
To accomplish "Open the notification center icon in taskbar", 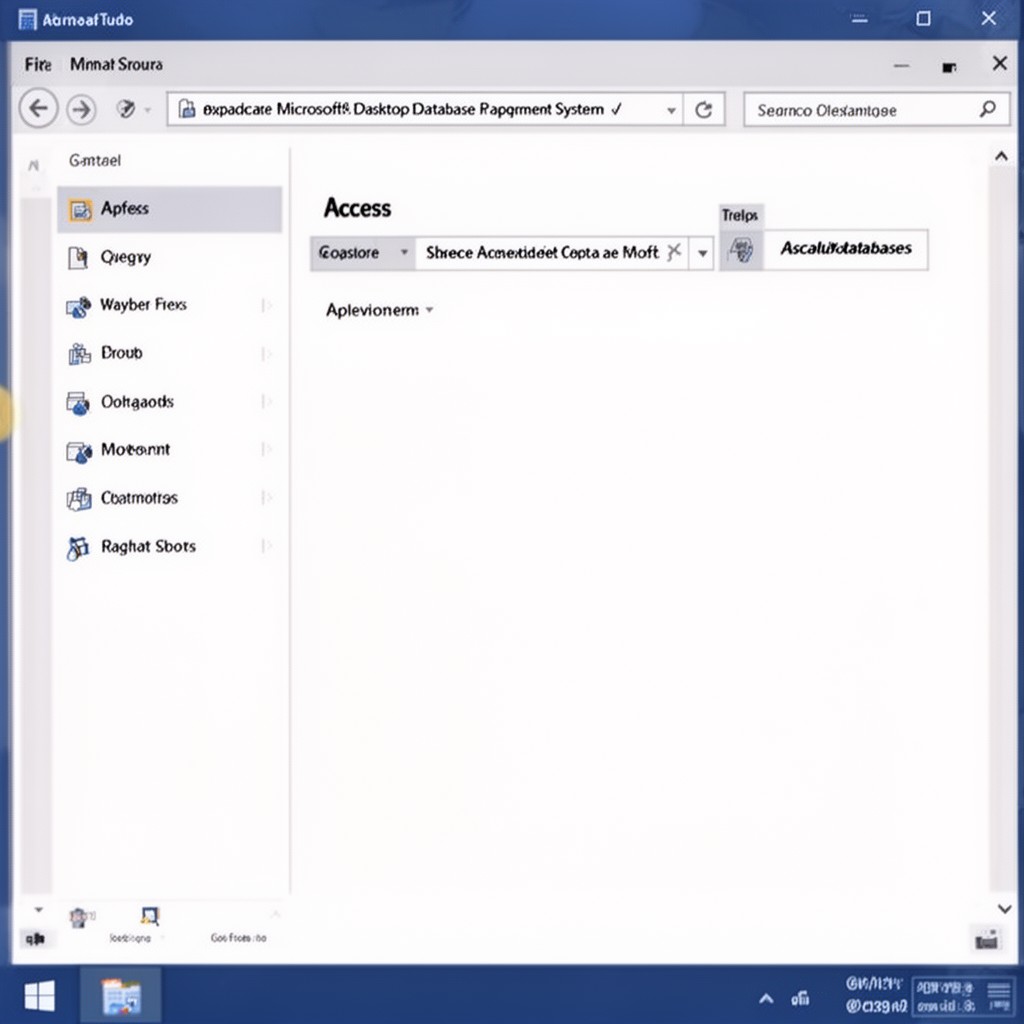I will pos(999,997).
